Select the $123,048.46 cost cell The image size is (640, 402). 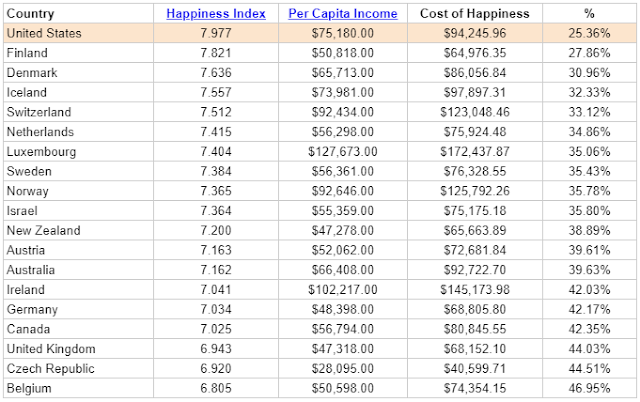coord(475,112)
